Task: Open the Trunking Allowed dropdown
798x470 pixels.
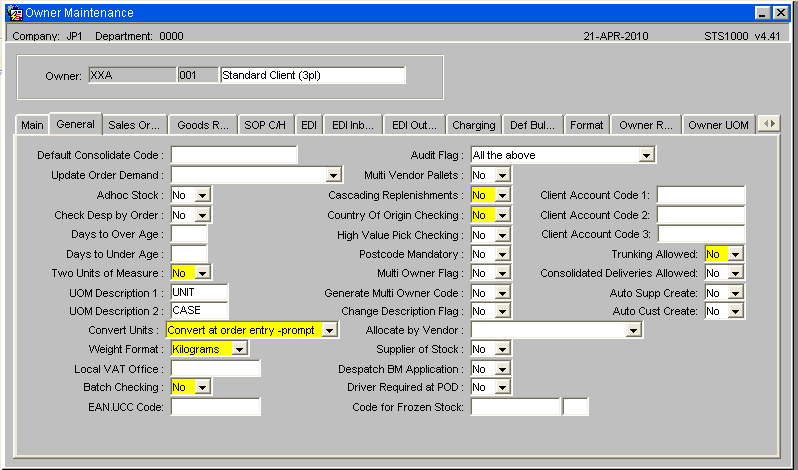Action: click(736, 254)
